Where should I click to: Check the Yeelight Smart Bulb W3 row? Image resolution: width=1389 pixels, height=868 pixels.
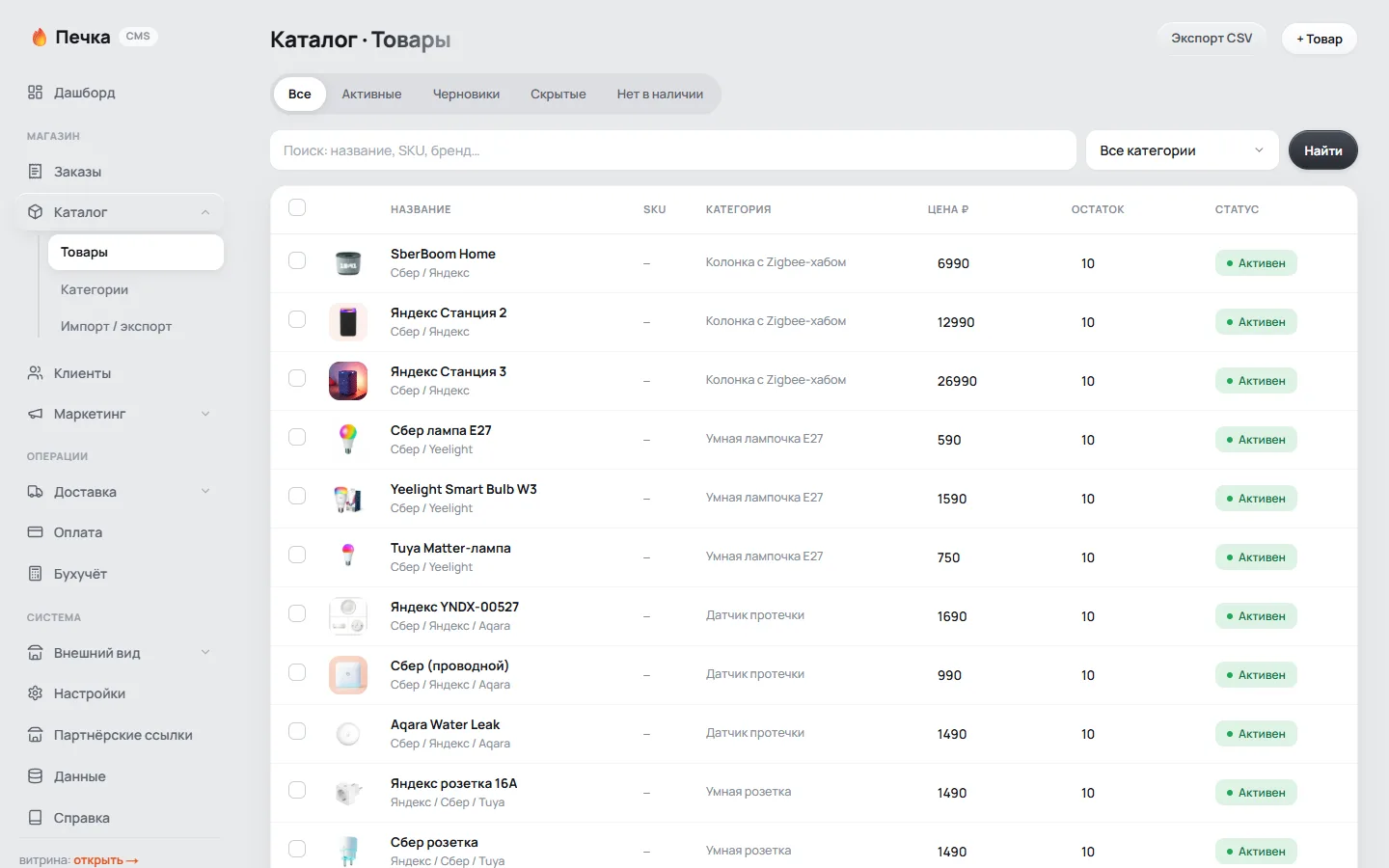[297, 496]
